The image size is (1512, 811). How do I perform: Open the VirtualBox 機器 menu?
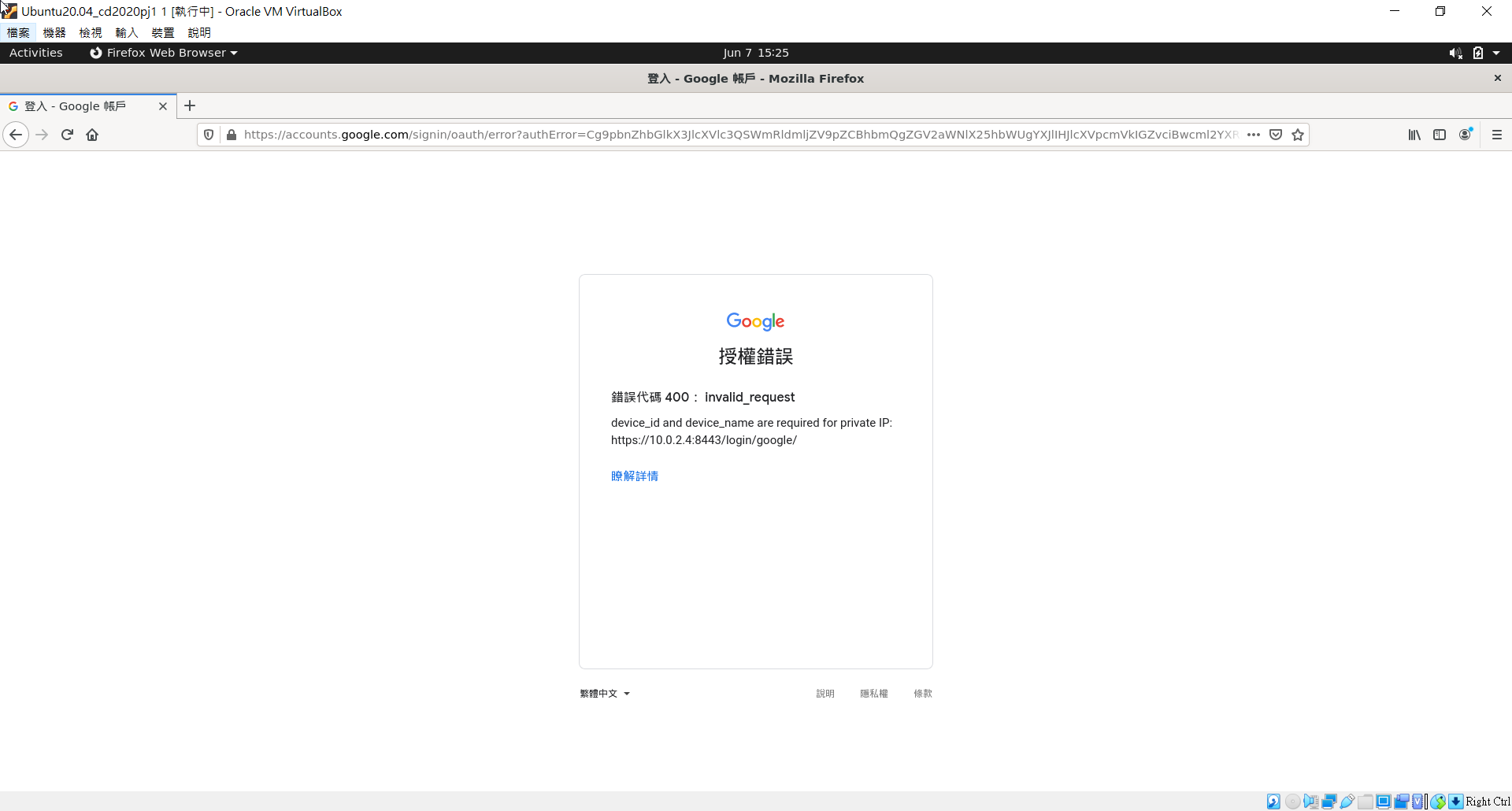pos(54,32)
